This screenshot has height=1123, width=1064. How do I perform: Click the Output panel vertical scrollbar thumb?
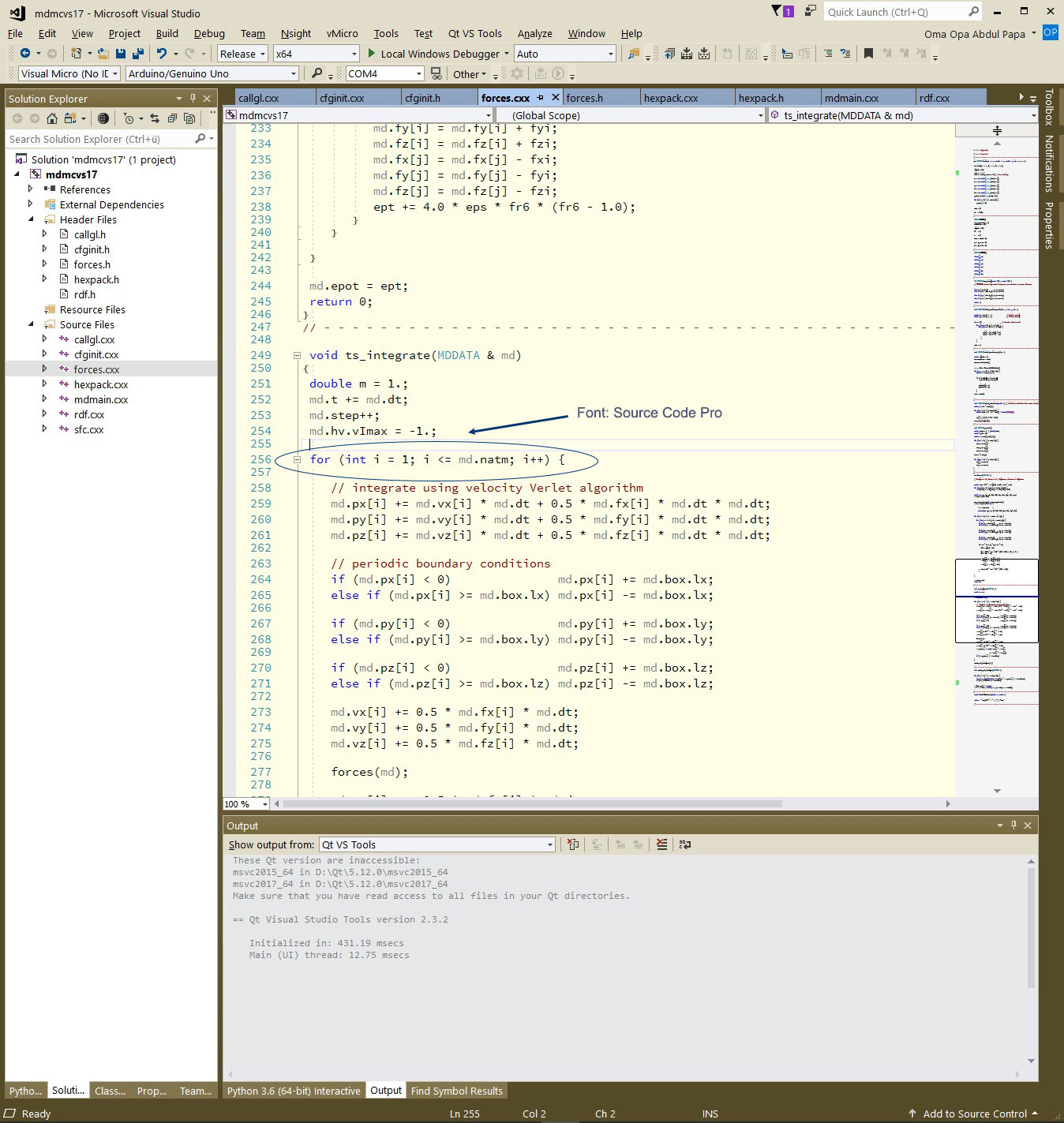pos(1031,928)
